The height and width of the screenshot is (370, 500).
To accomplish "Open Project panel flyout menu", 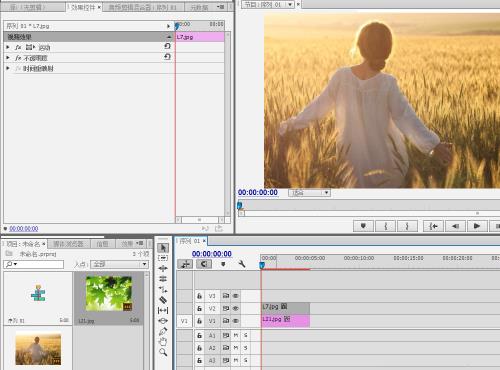I will 140,244.
